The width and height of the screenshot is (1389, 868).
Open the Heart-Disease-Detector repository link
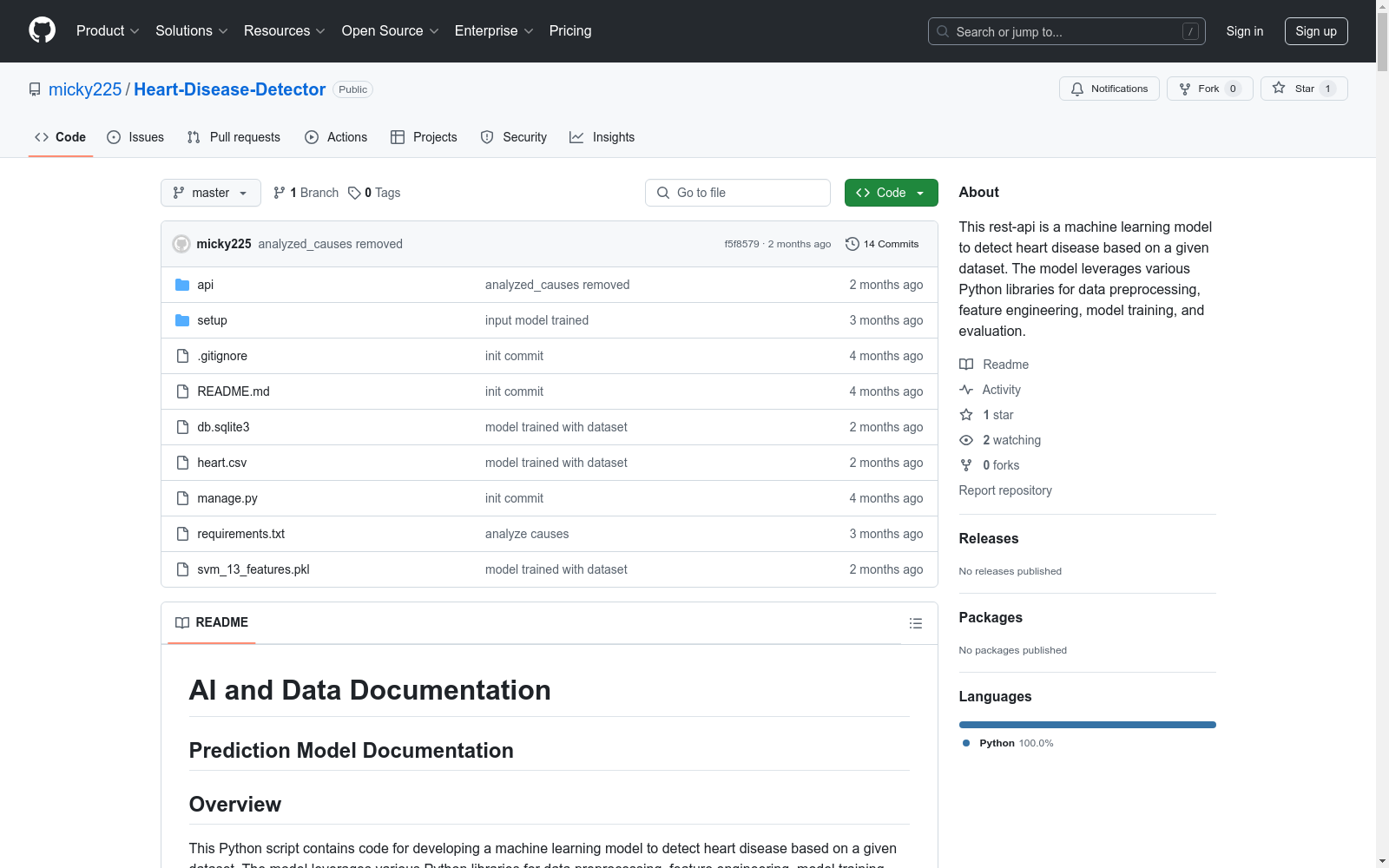230,89
